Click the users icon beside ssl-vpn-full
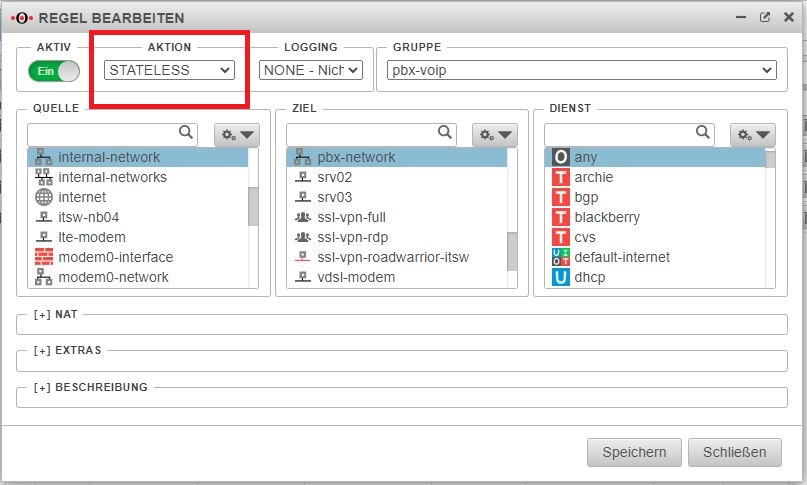 click(x=302, y=217)
